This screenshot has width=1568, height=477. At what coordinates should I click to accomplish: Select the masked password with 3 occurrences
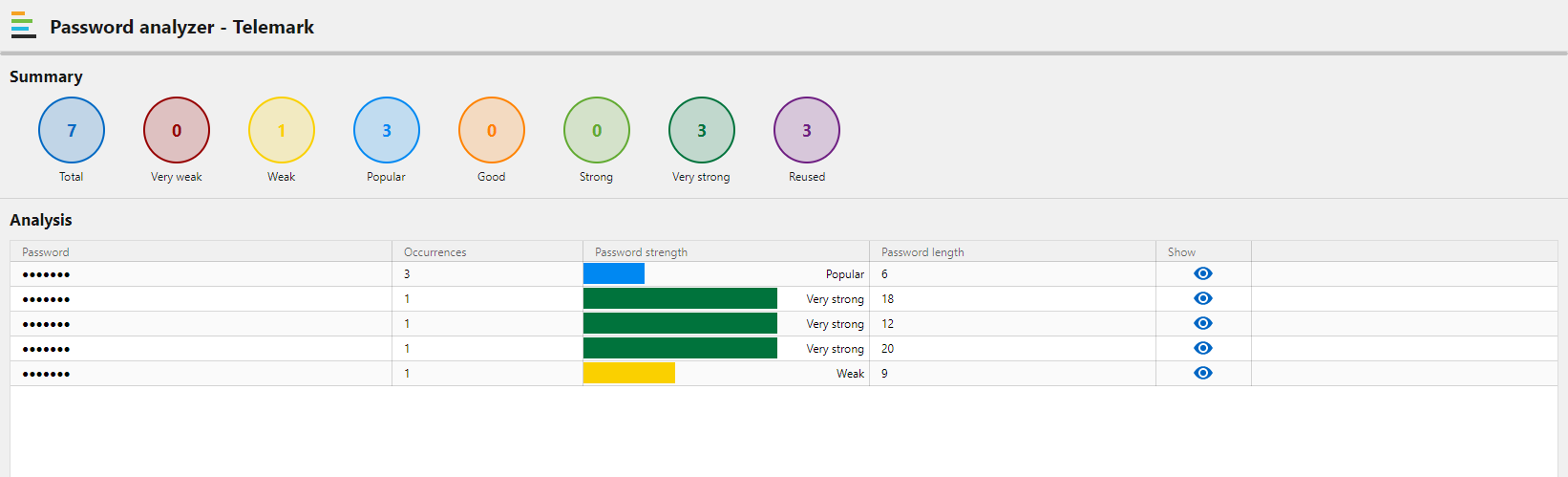tap(46, 274)
